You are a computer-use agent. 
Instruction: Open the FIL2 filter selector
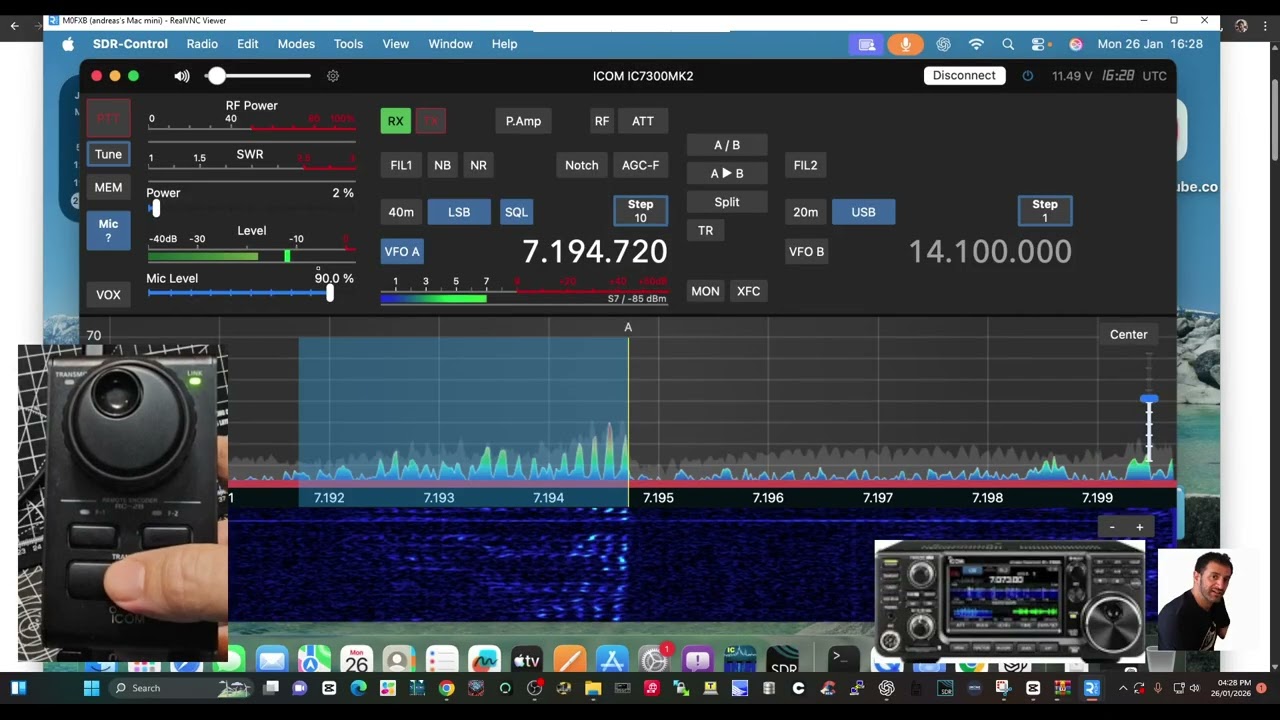805,165
